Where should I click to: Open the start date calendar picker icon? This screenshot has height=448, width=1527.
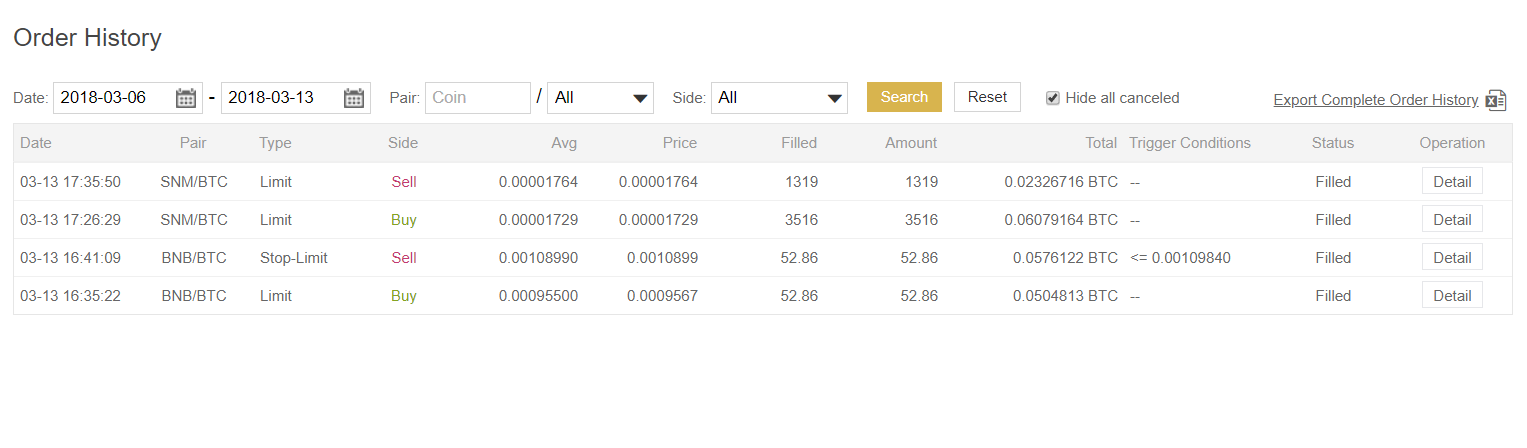(186, 98)
